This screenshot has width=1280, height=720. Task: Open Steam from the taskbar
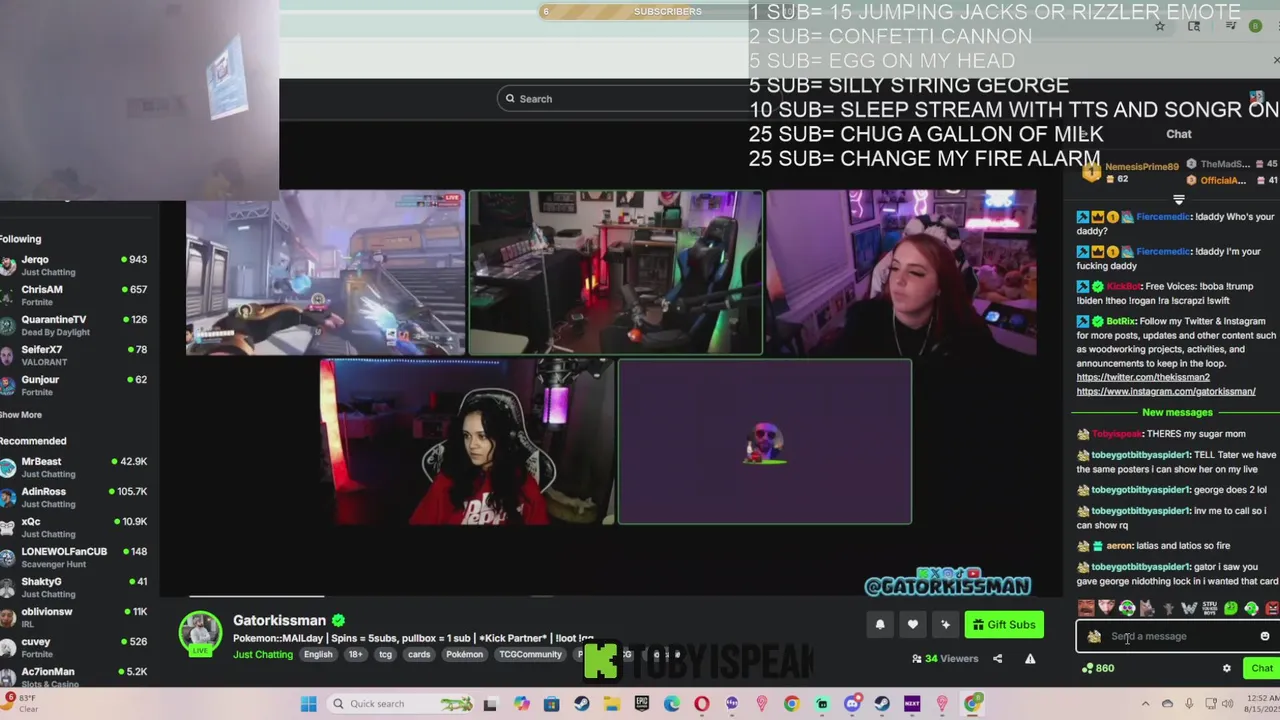click(581, 704)
